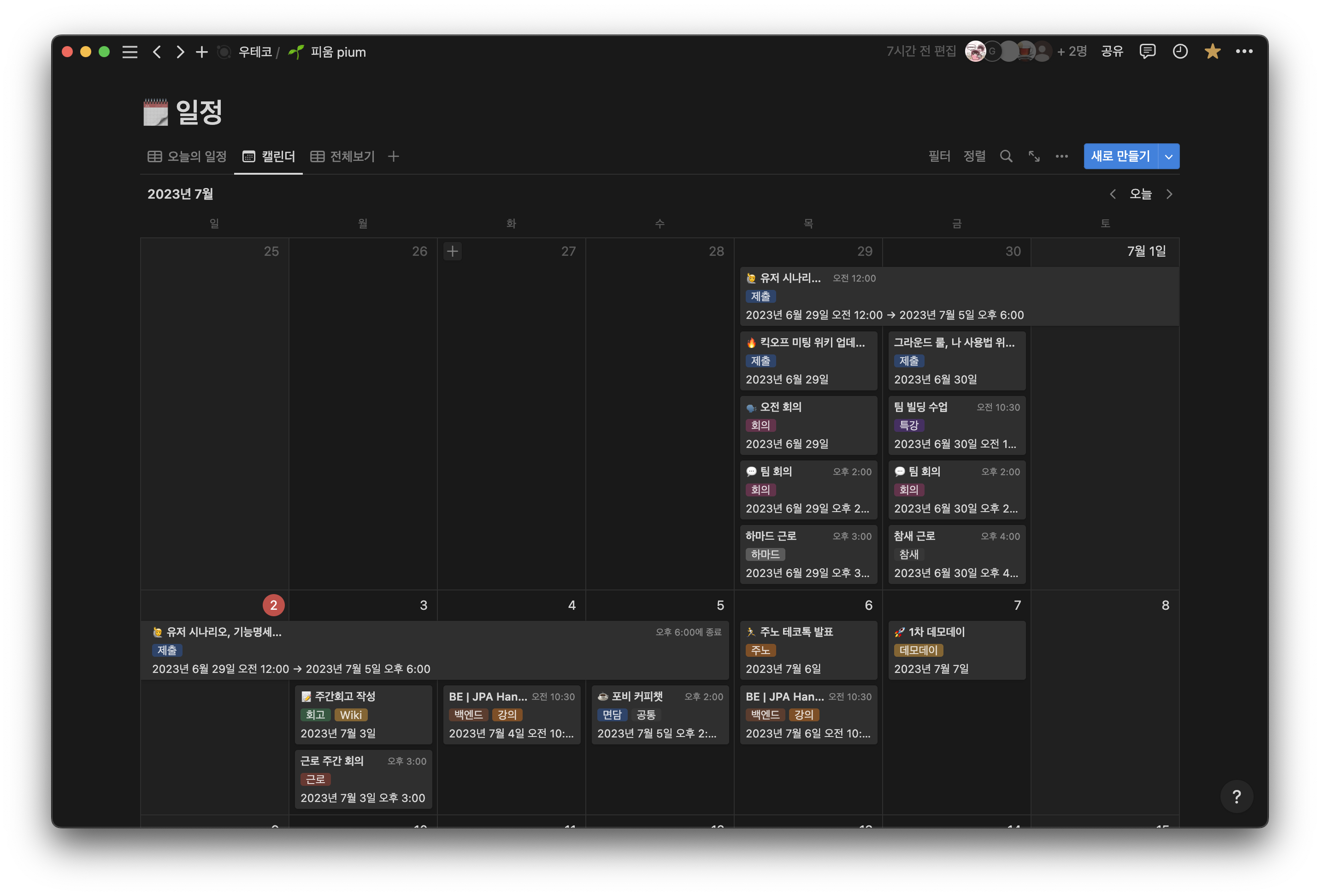Switch to 오늘의 일정 tab
This screenshot has width=1320, height=896.
tap(188, 156)
